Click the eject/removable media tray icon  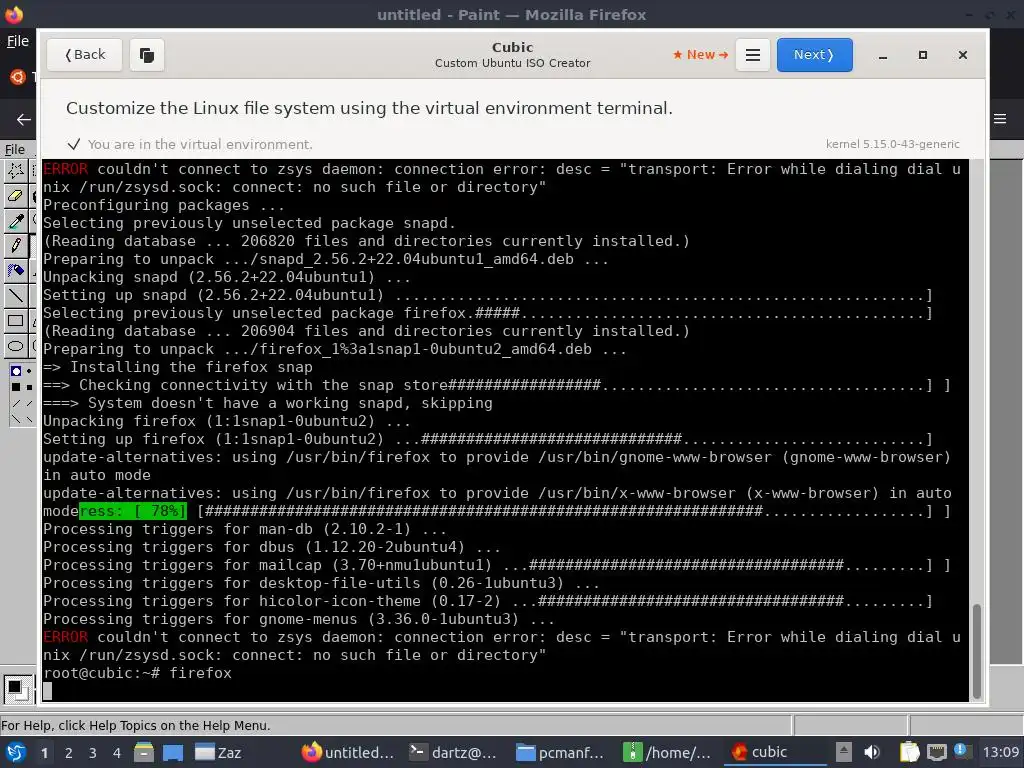coord(844,752)
